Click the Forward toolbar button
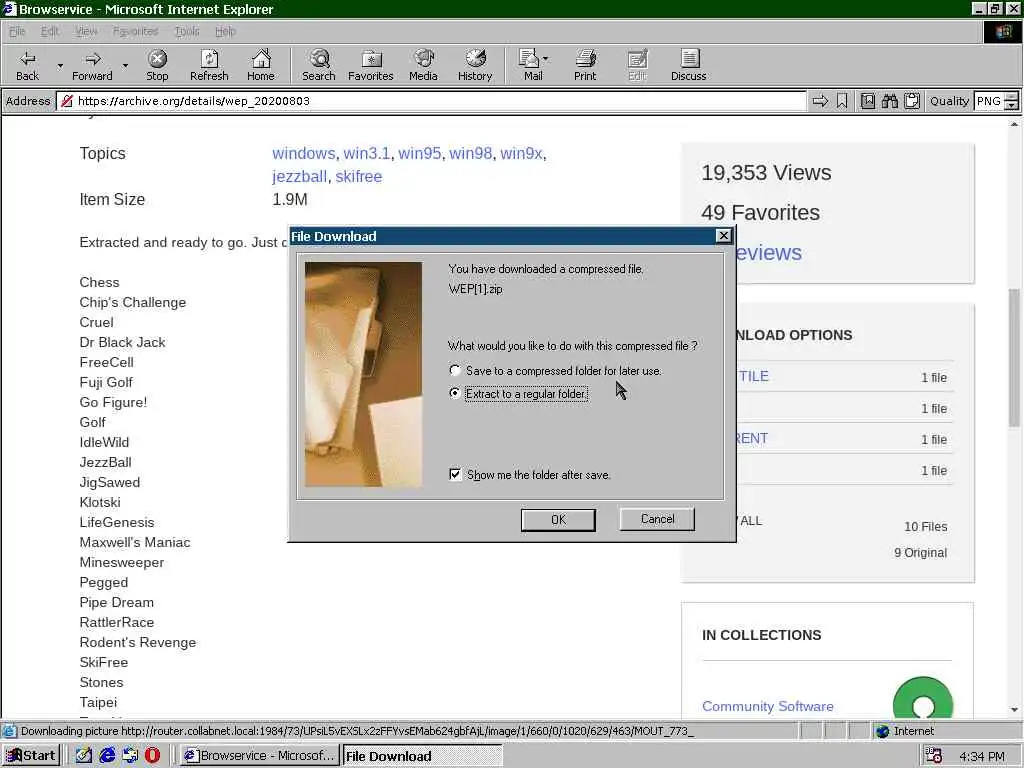 92,65
